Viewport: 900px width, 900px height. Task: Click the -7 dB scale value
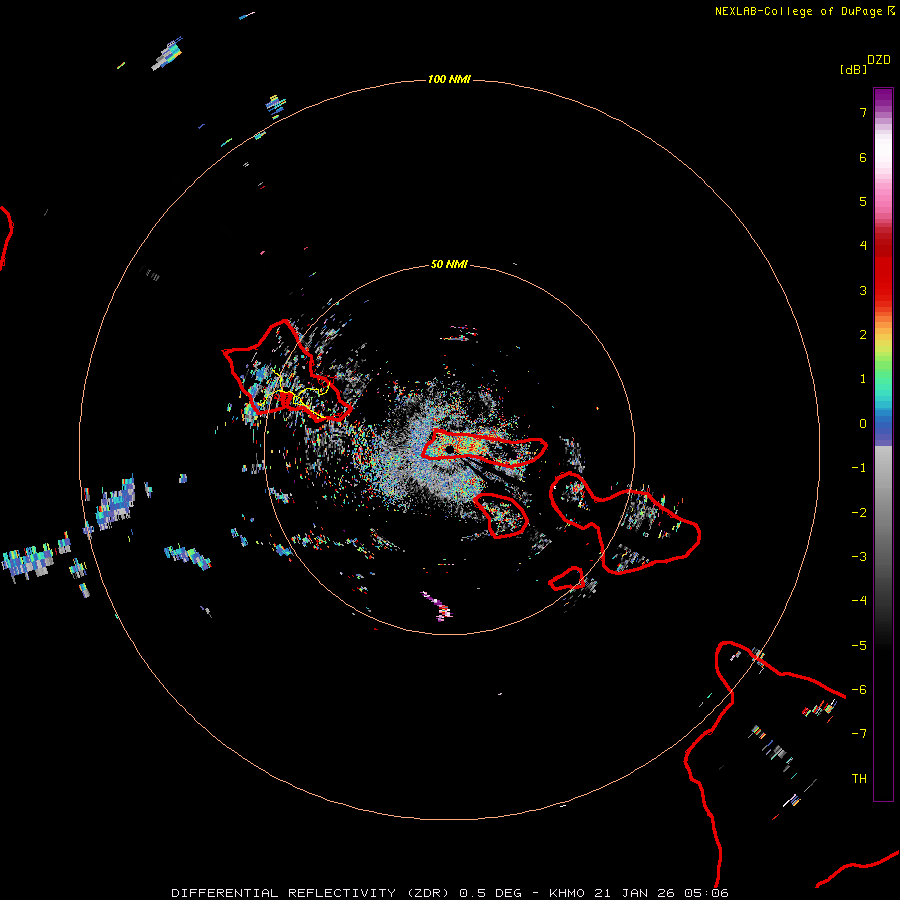click(x=859, y=734)
